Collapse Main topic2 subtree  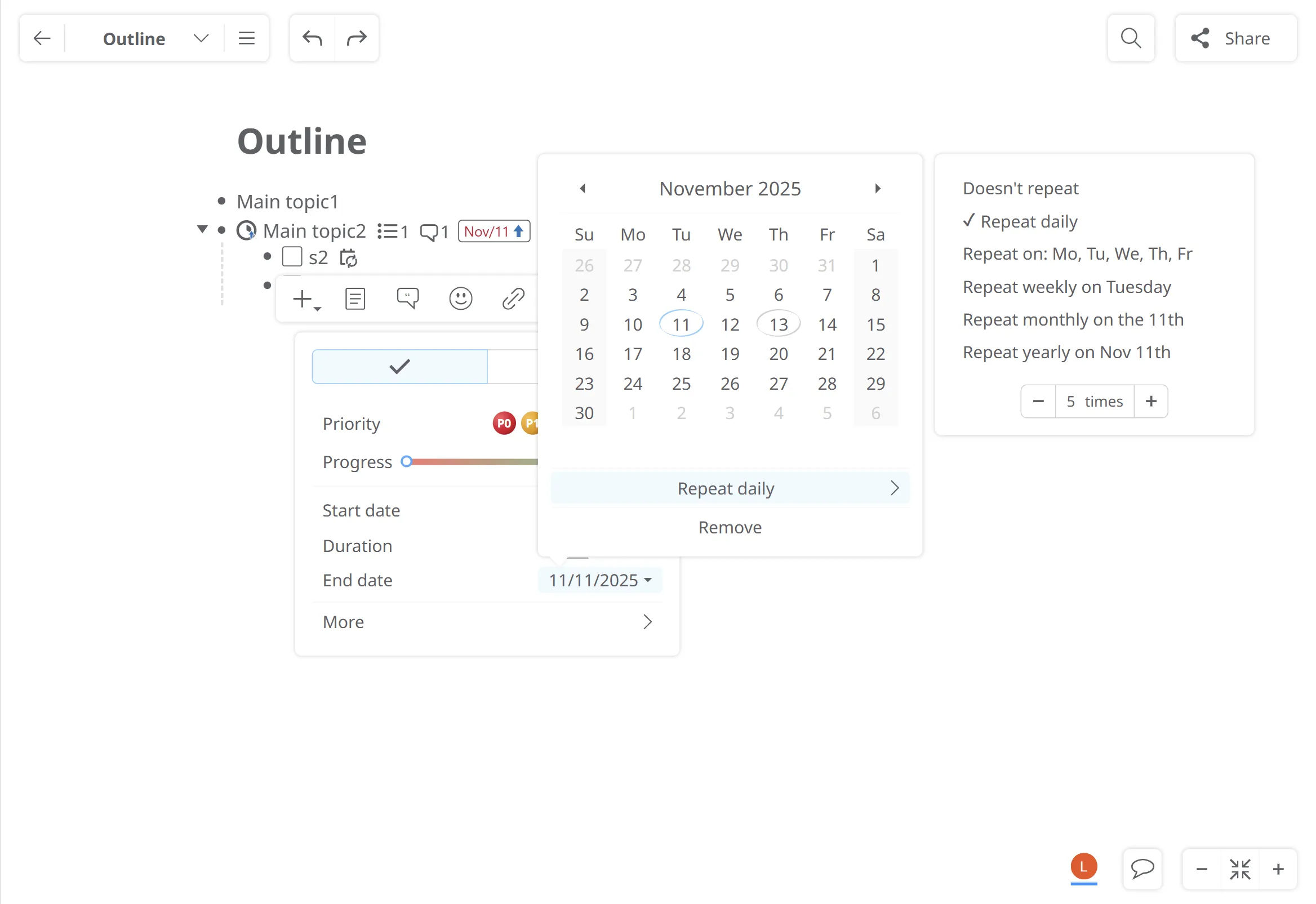tap(202, 229)
